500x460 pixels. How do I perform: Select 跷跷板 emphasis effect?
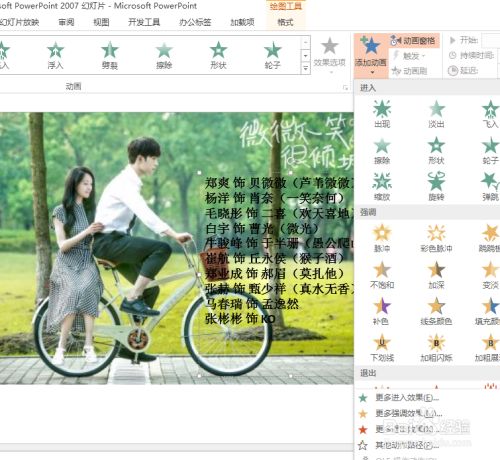[489, 238]
